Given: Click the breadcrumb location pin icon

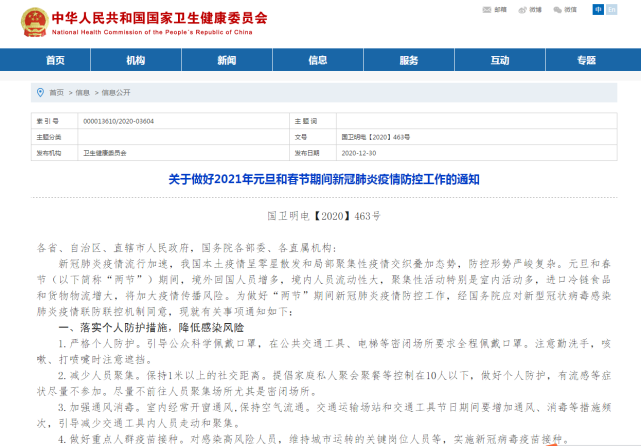Looking at the screenshot, I should pyautogui.click(x=38, y=92).
